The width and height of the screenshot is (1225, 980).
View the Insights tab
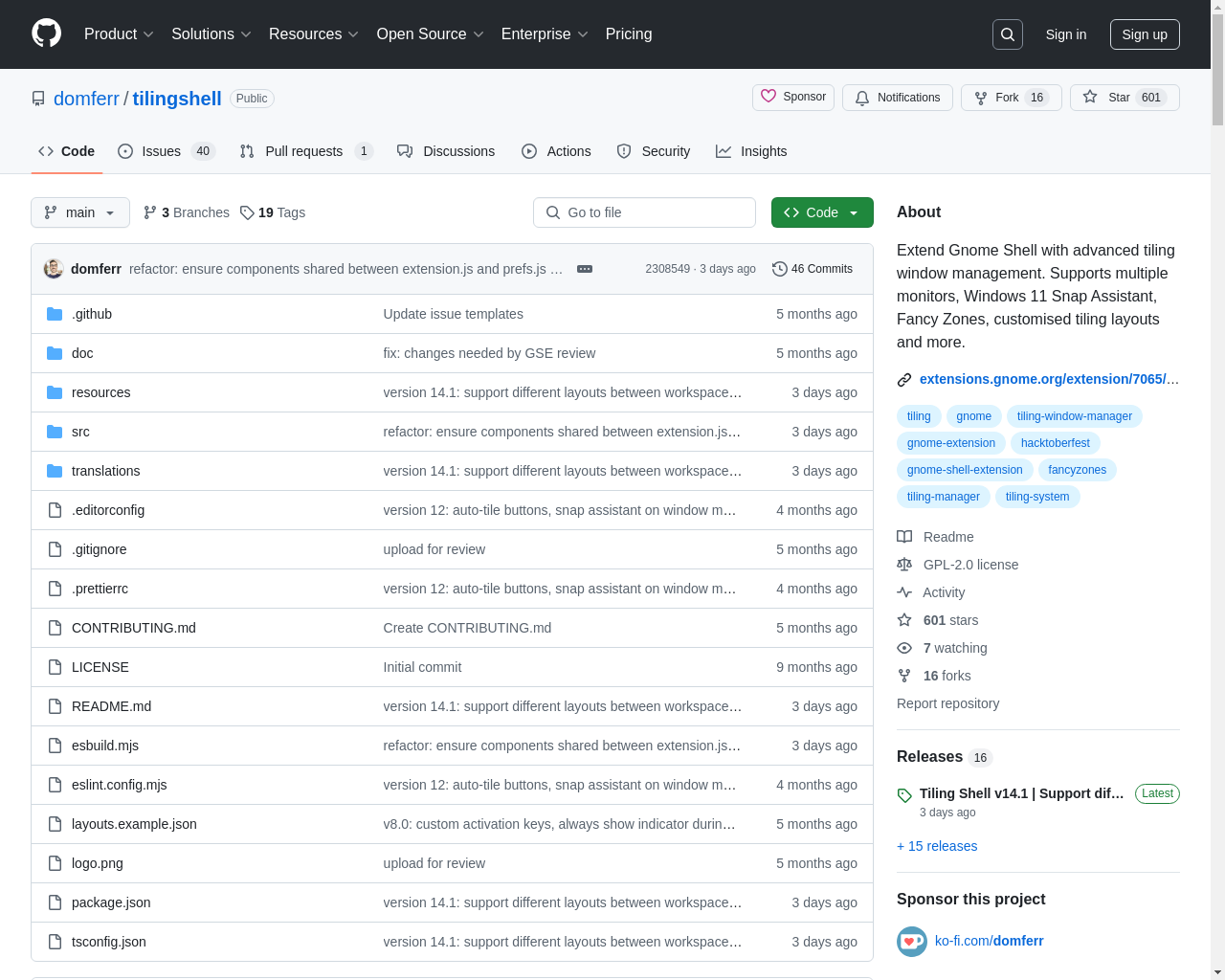point(751,151)
